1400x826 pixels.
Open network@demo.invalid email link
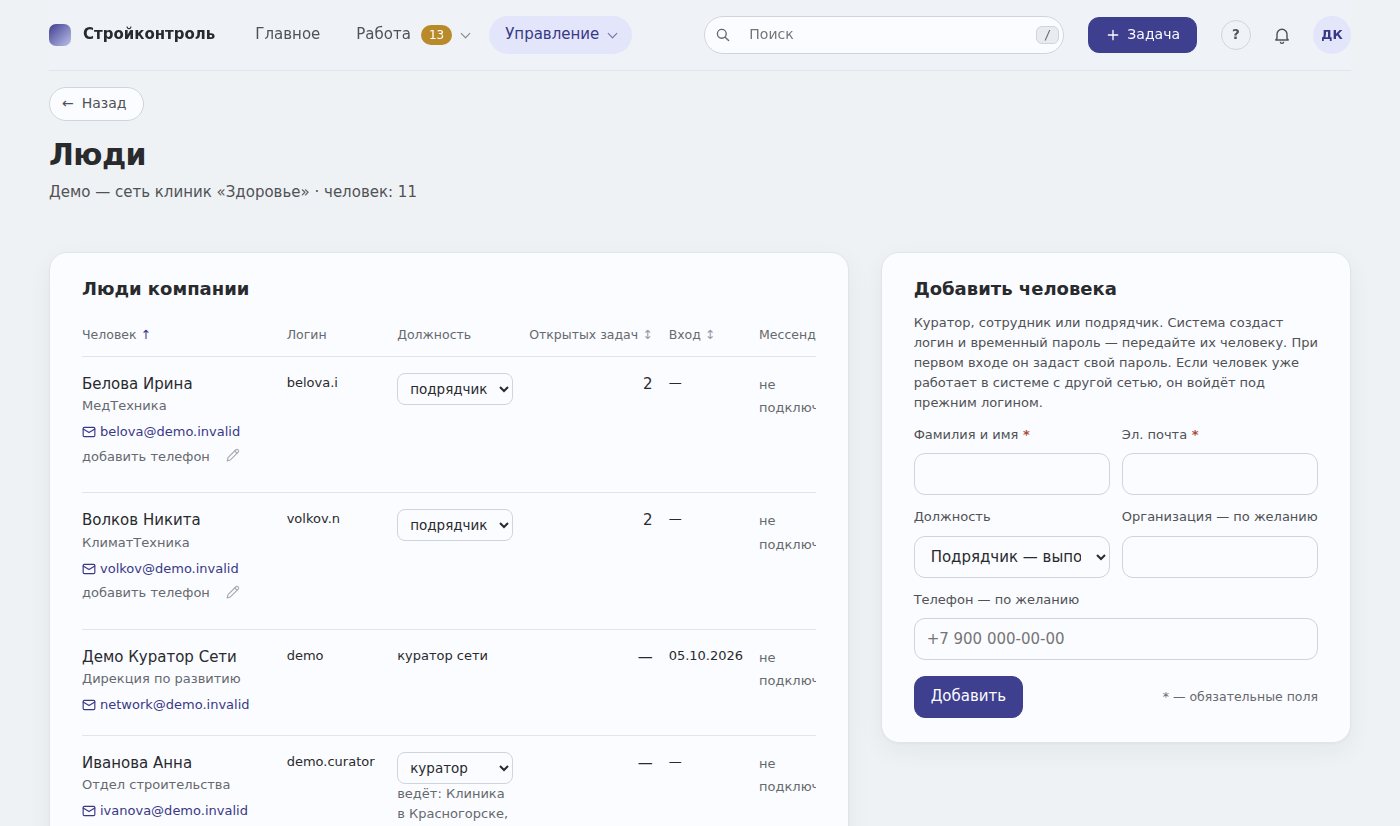(175, 705)
